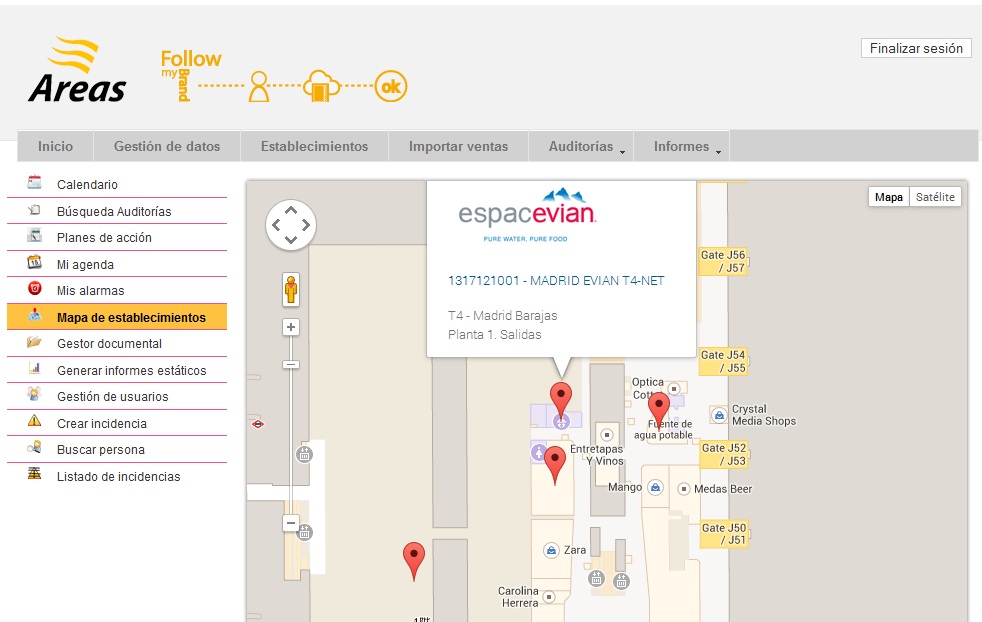982x622 pixels.
Task: Click the Buscar persona search icon
Action: coord(34,448)
